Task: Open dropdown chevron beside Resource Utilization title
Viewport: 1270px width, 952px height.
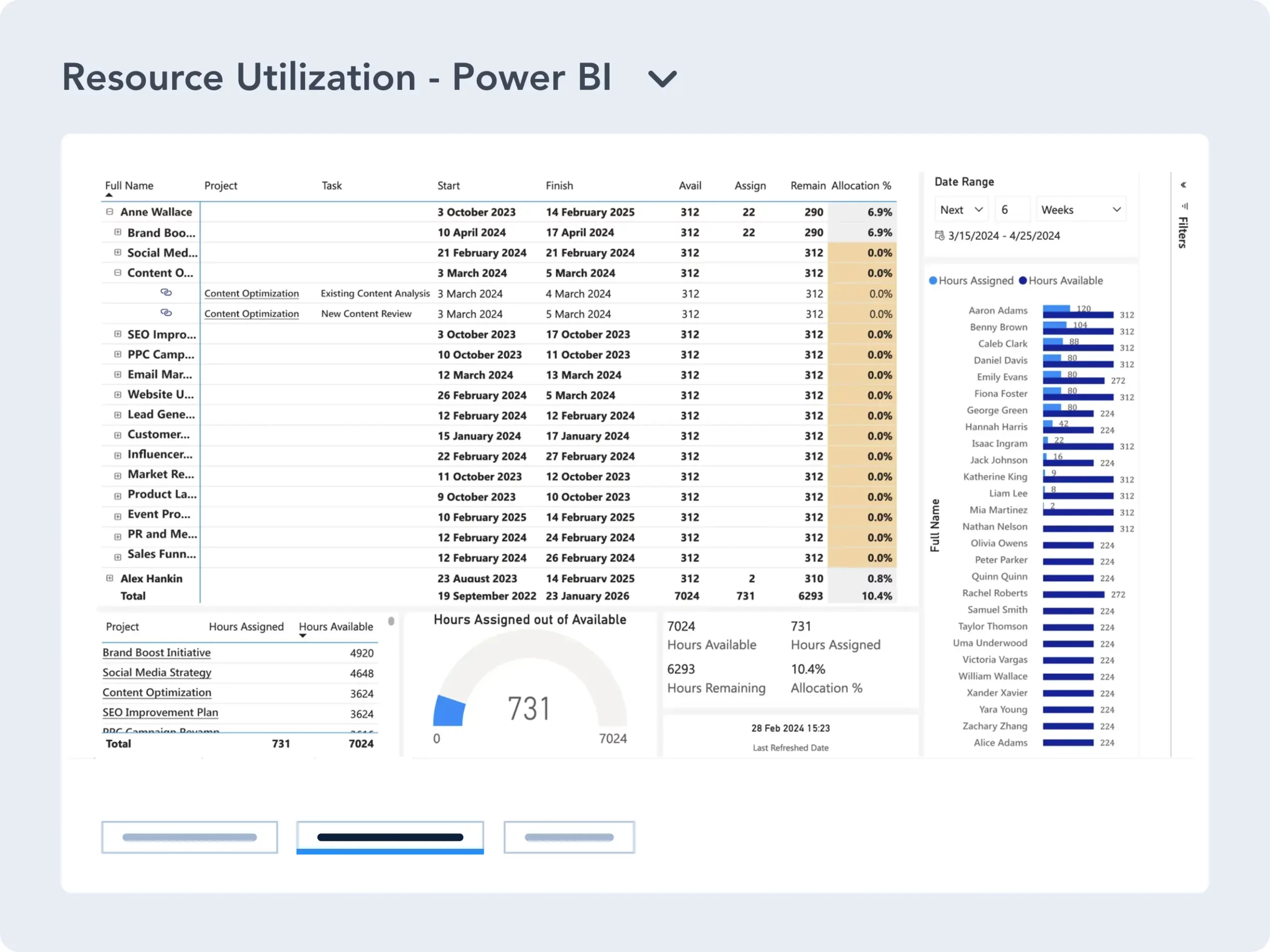Action: coord(662,79)
